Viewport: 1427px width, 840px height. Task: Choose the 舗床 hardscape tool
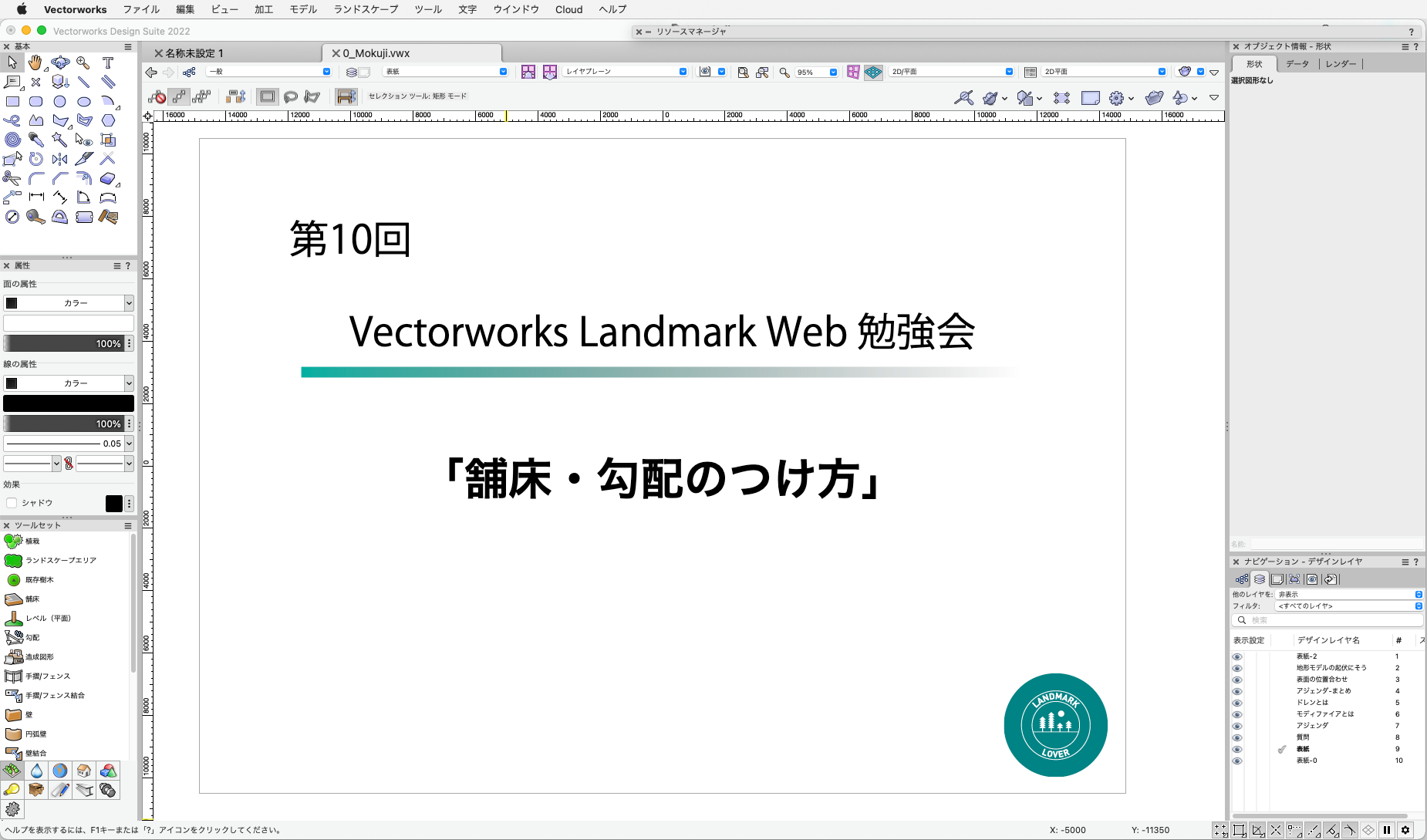(22, 599)
